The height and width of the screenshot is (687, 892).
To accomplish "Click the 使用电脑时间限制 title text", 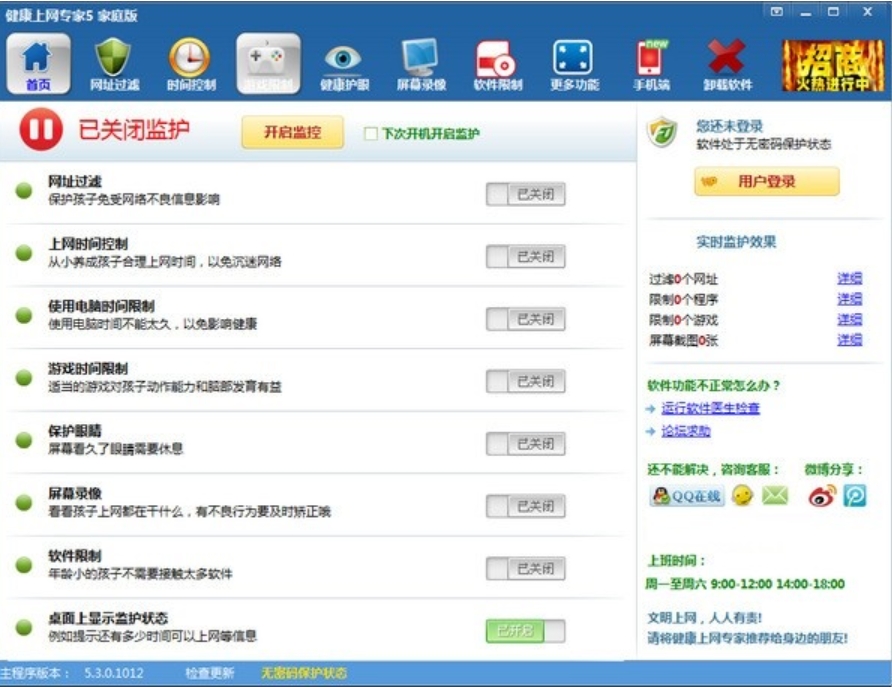I will point(101,307).
